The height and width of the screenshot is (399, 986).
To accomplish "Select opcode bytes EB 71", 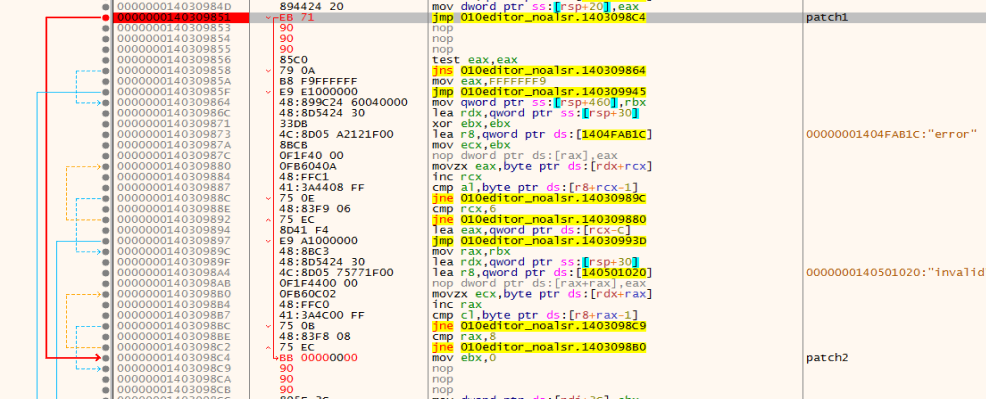I will [296, 18].
